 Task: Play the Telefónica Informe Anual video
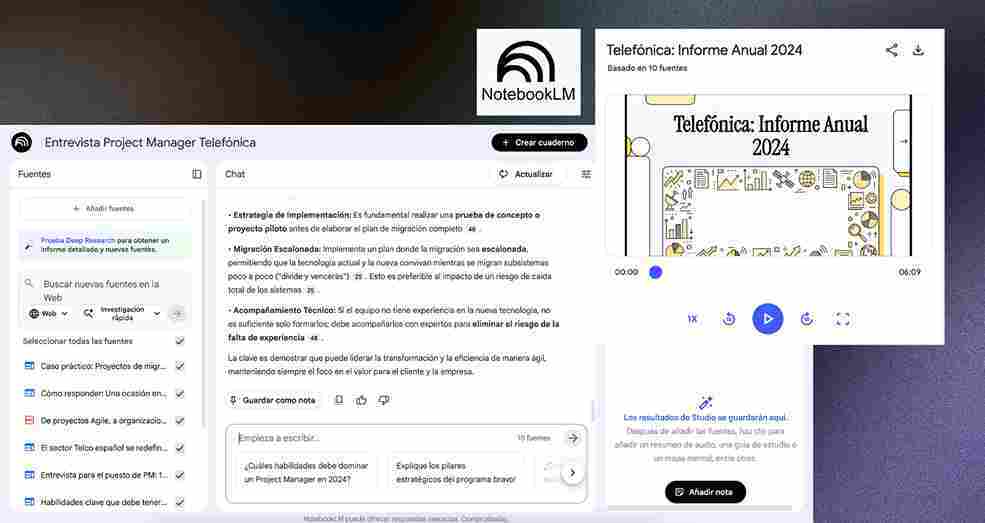pos(768,319)
